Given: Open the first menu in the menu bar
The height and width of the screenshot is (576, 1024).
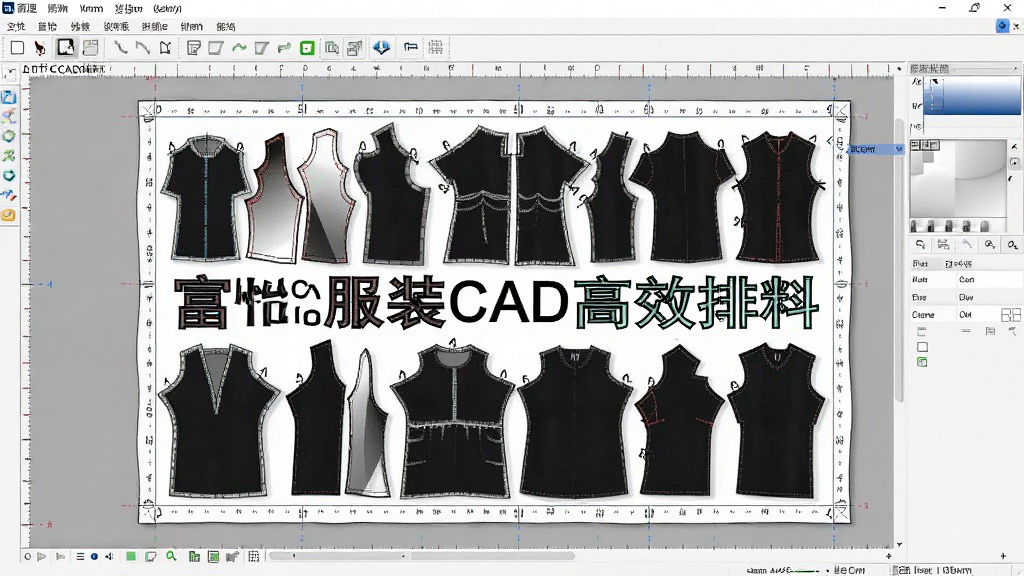Looking at the screenshot, I should click(x=16, y=26).
